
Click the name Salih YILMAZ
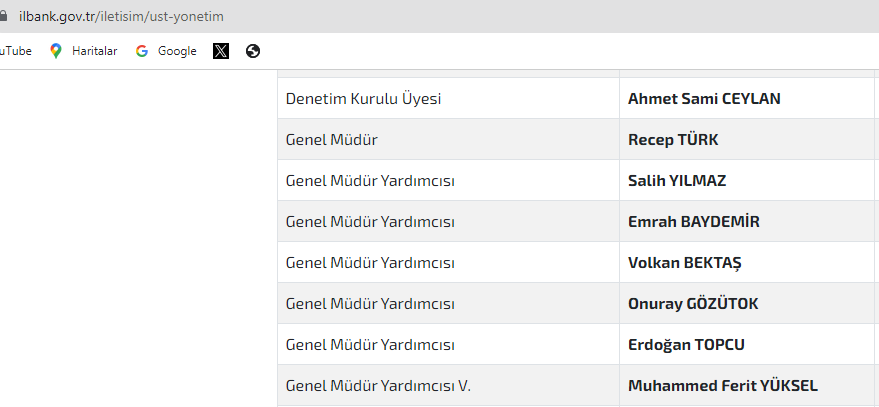point(677,181)
